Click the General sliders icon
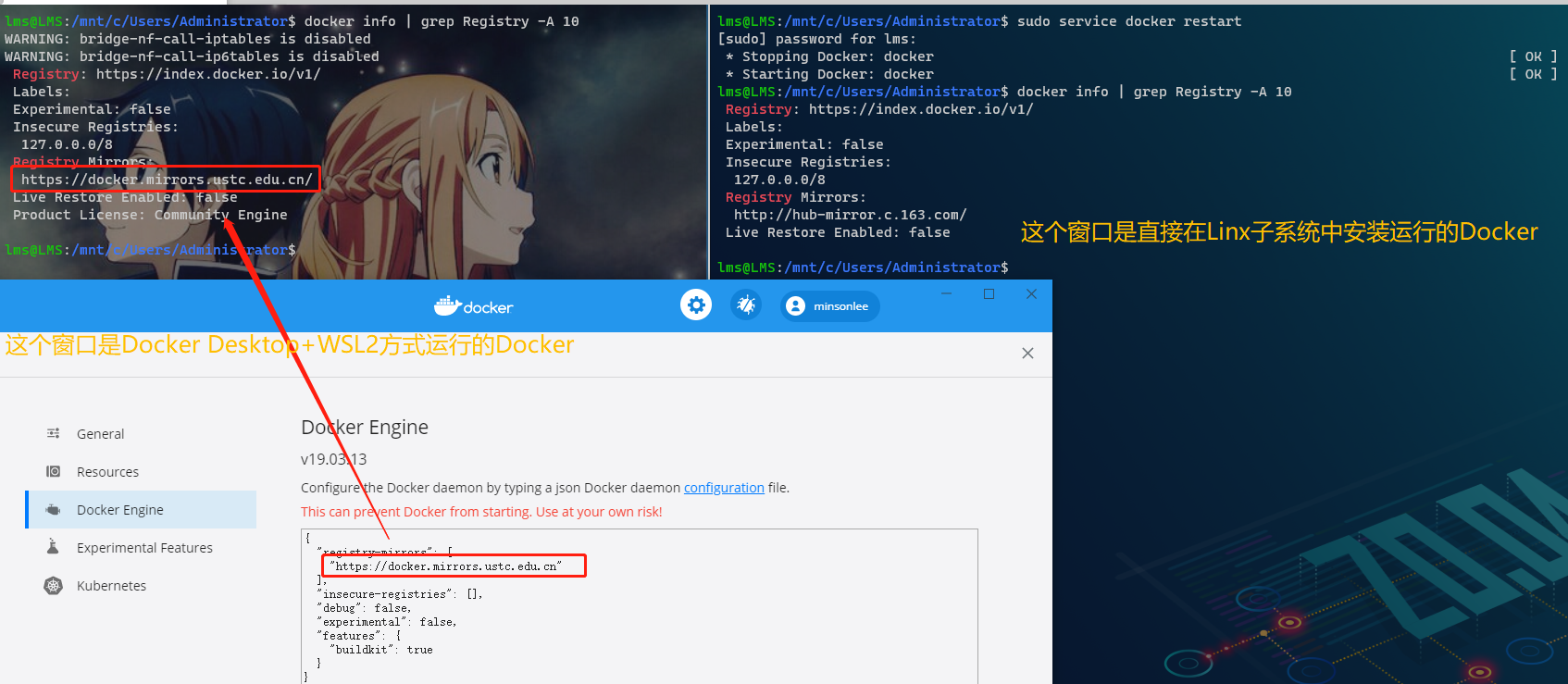This screenshot has height=684, width=1568. click(54, 433)
